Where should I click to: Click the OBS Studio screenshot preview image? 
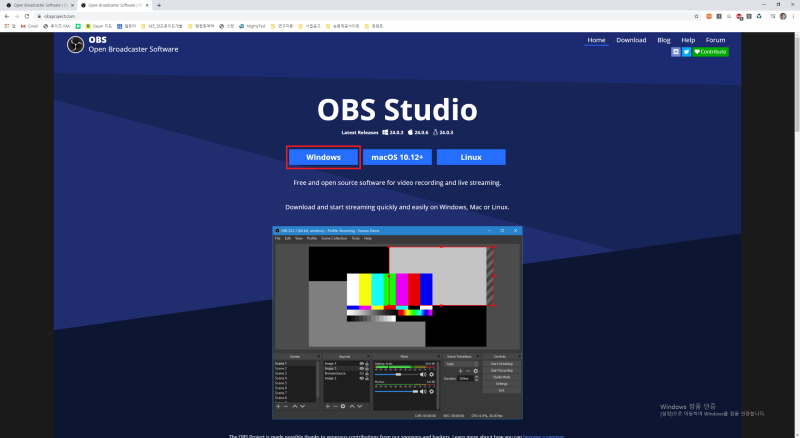click(x=397, y=323)
